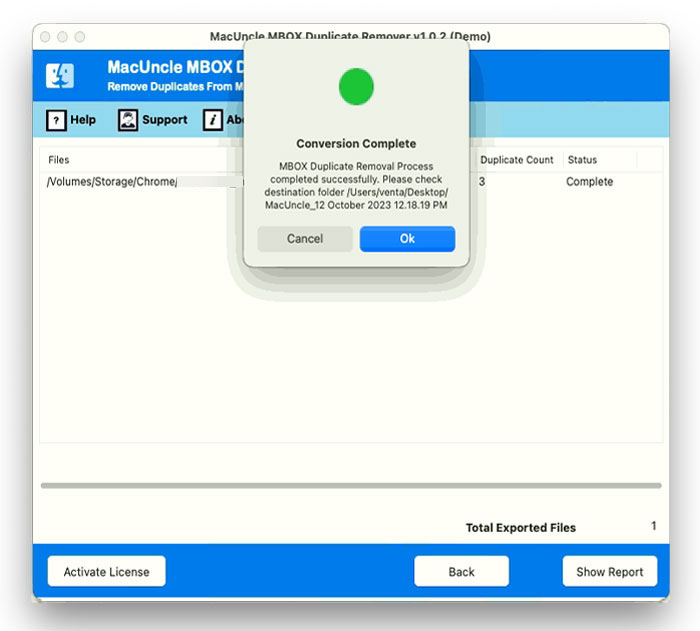
Task: Click the Total Exported Files label
Action: pyautogui.click(x=521, y=528)
